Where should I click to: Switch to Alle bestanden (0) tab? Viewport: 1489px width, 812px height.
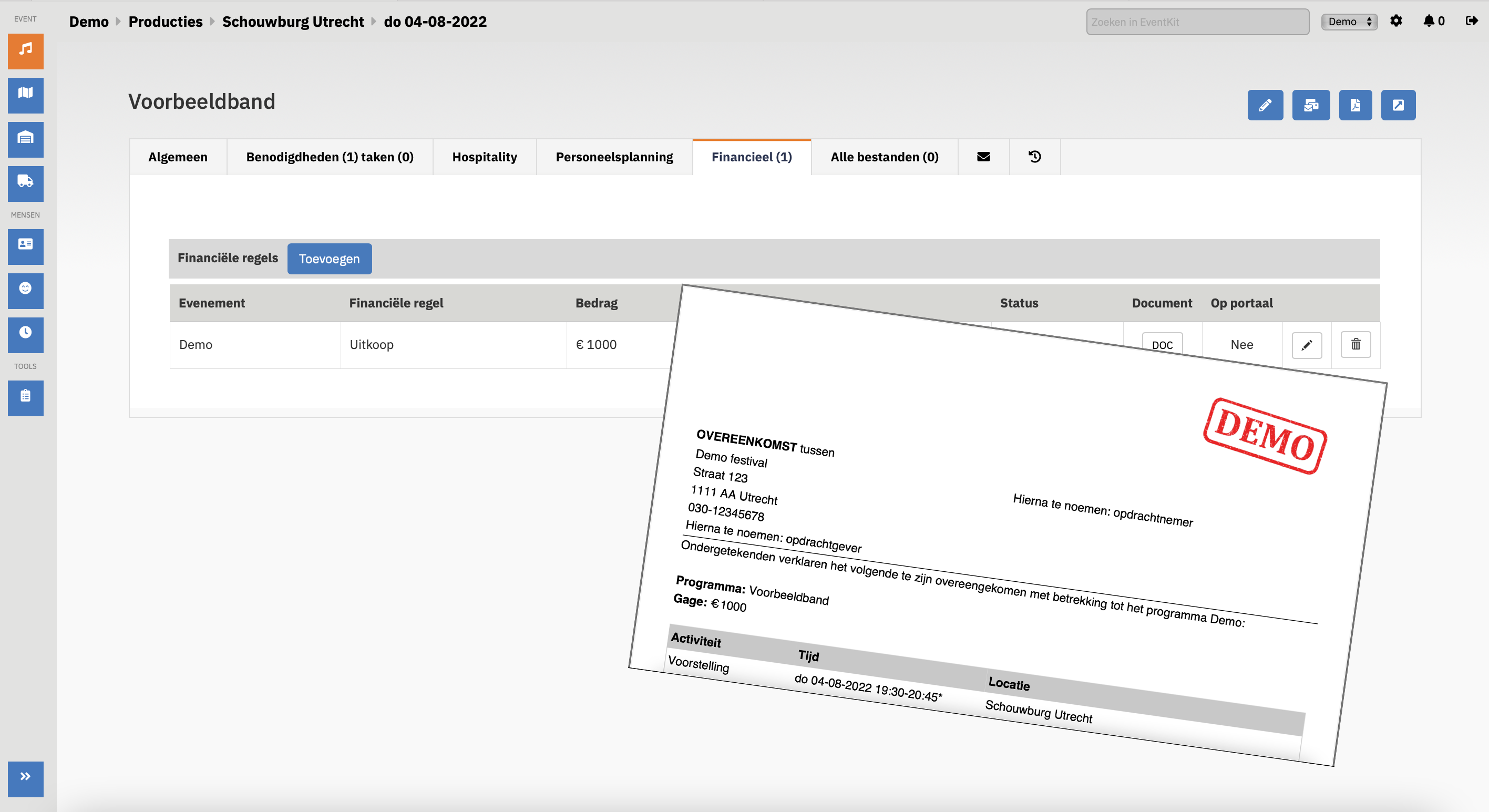coord(884,157)
